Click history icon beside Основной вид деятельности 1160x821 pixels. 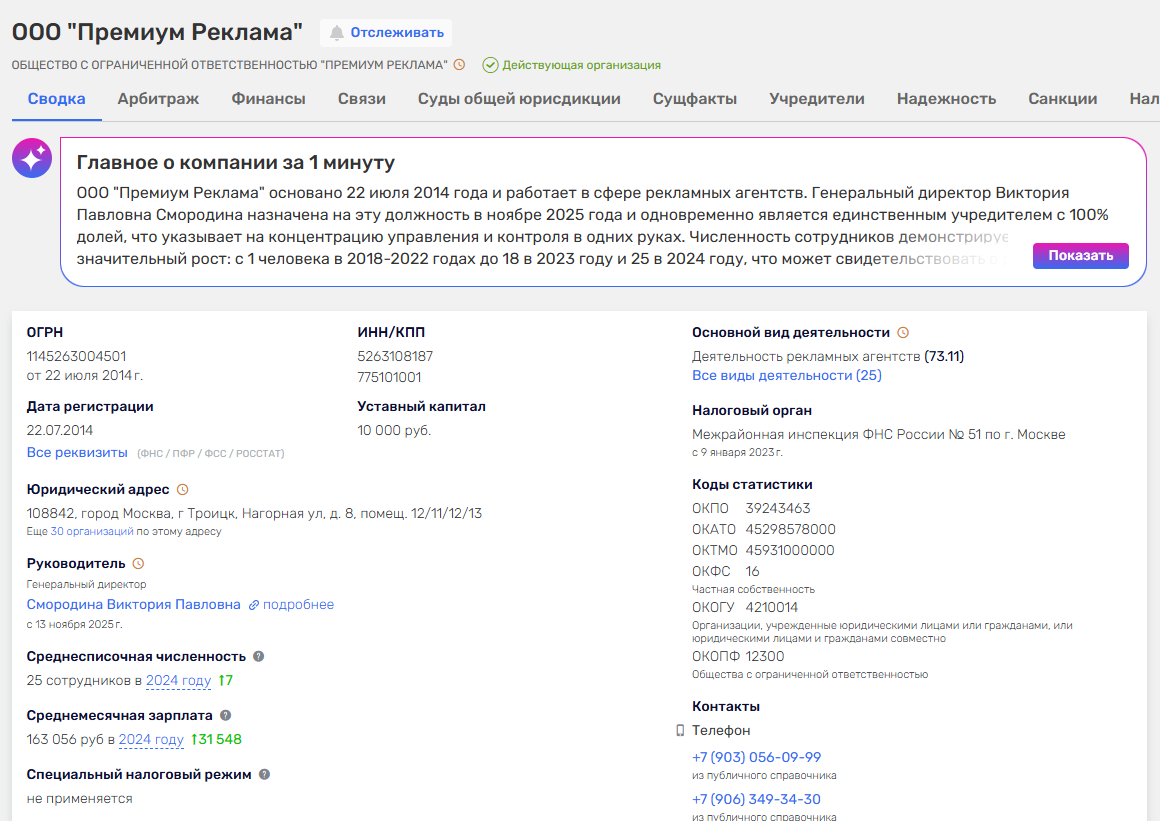tap(903, 333)
